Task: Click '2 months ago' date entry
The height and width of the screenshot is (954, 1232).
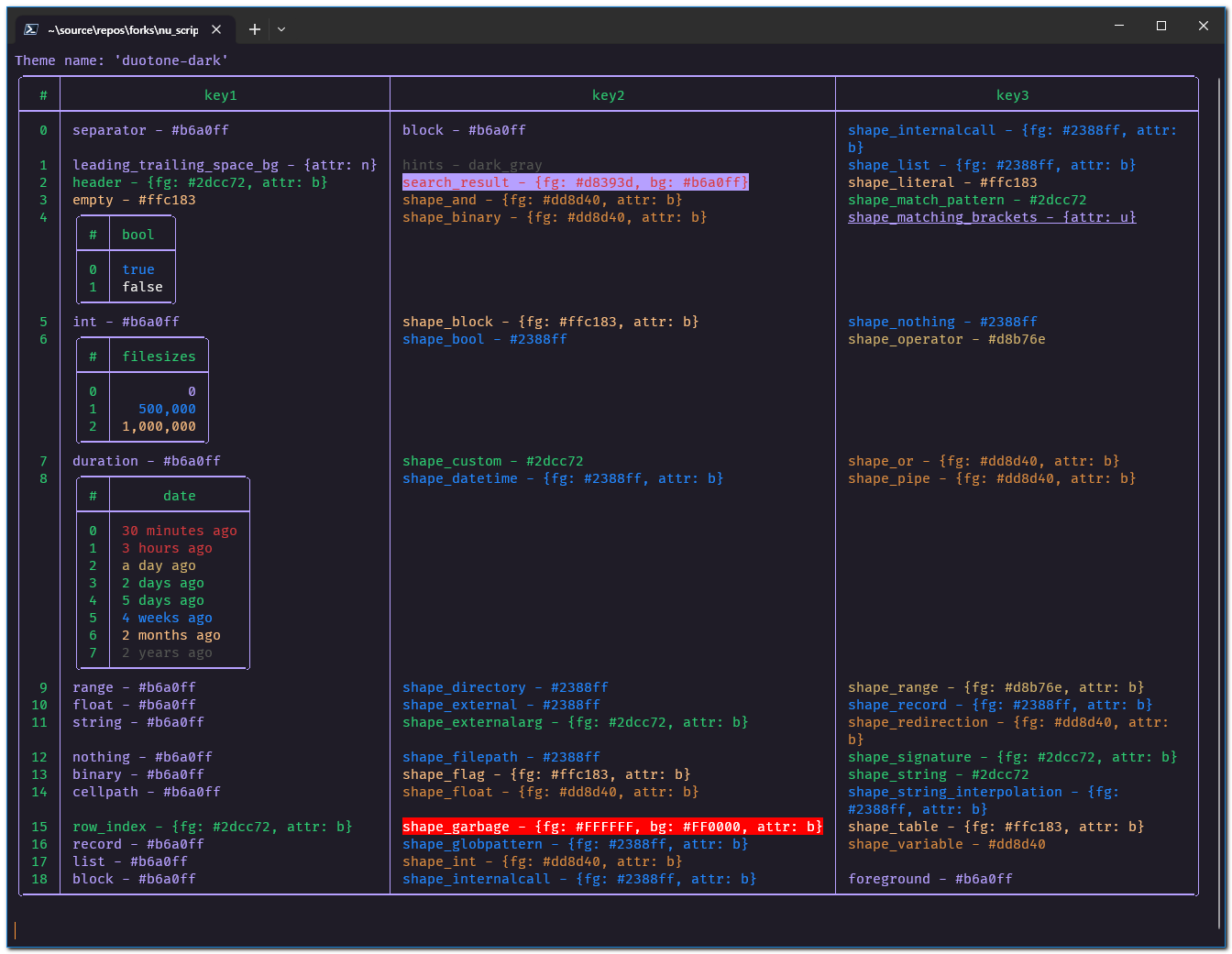Action: [x=171, y=635]
